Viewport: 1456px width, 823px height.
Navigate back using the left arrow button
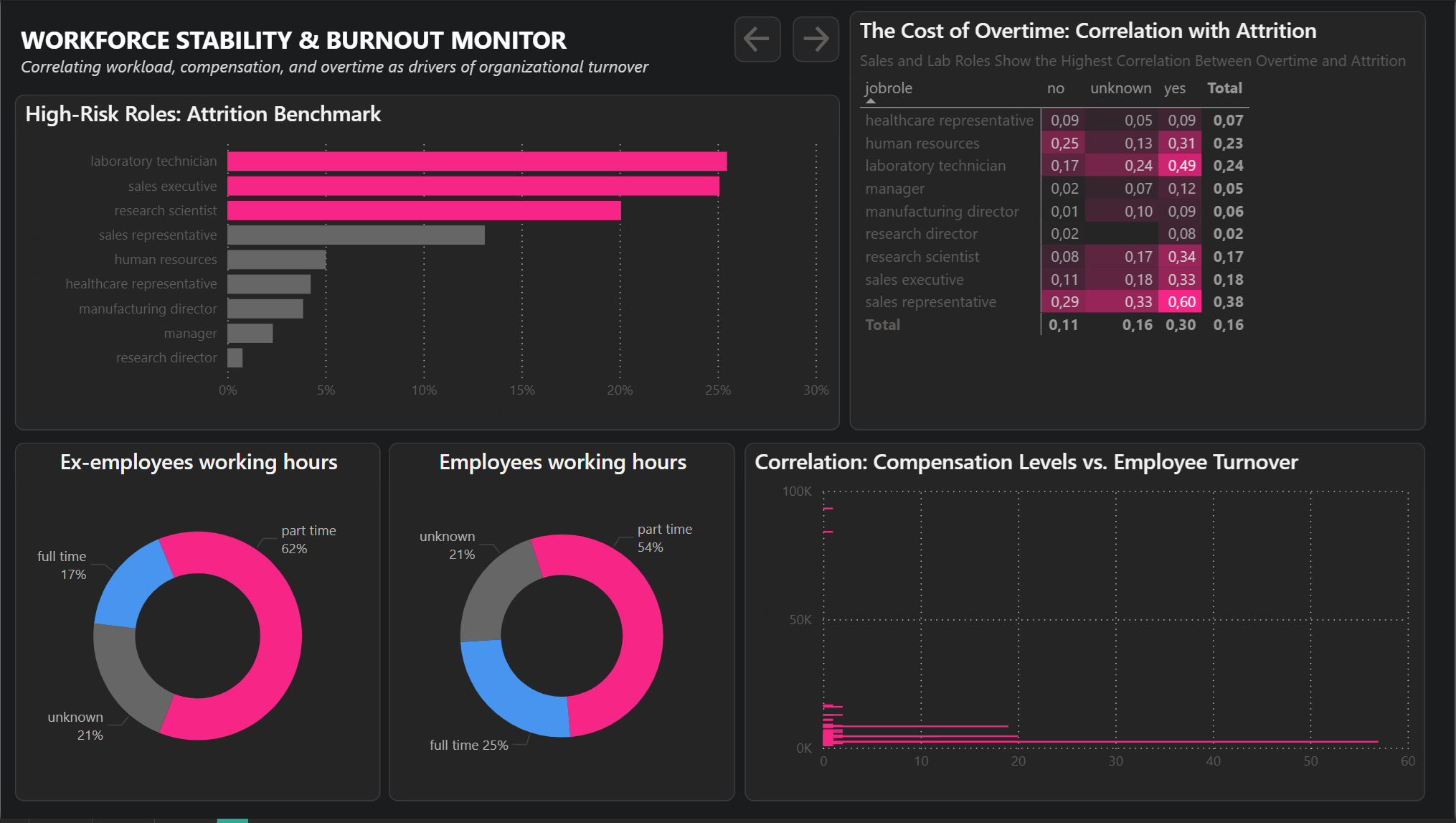click(757, 39)
